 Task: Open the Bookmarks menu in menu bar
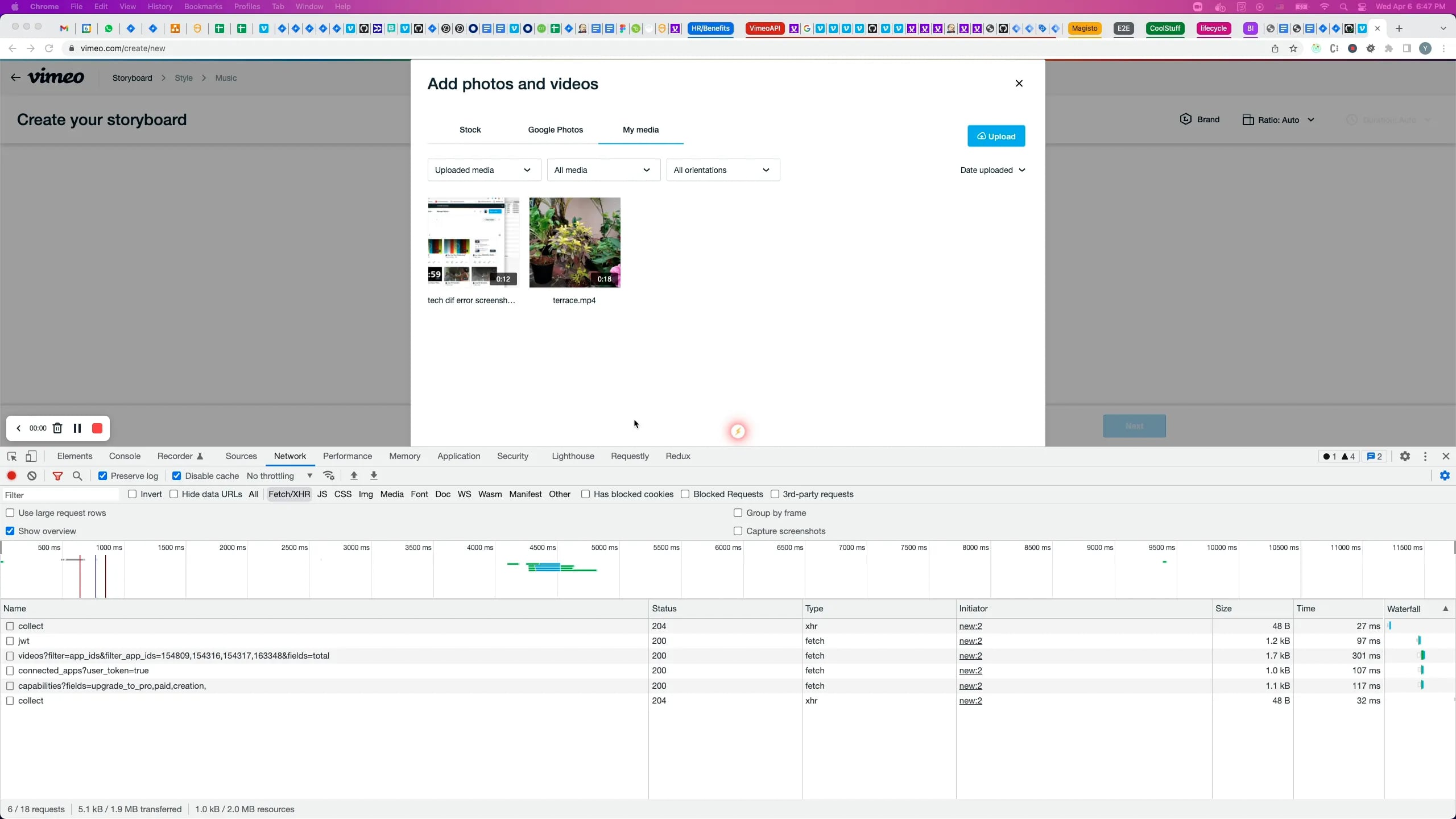tap(203, 7)
